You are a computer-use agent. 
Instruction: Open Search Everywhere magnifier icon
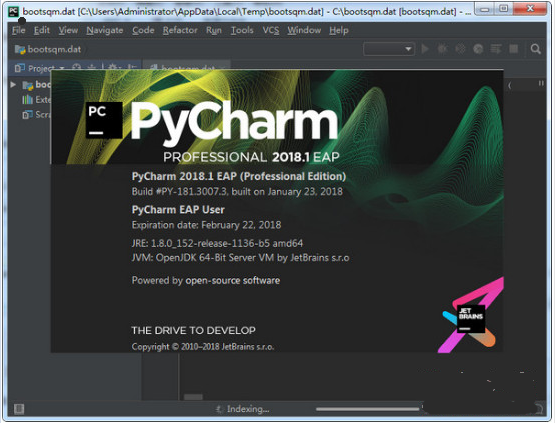point(536,49)
